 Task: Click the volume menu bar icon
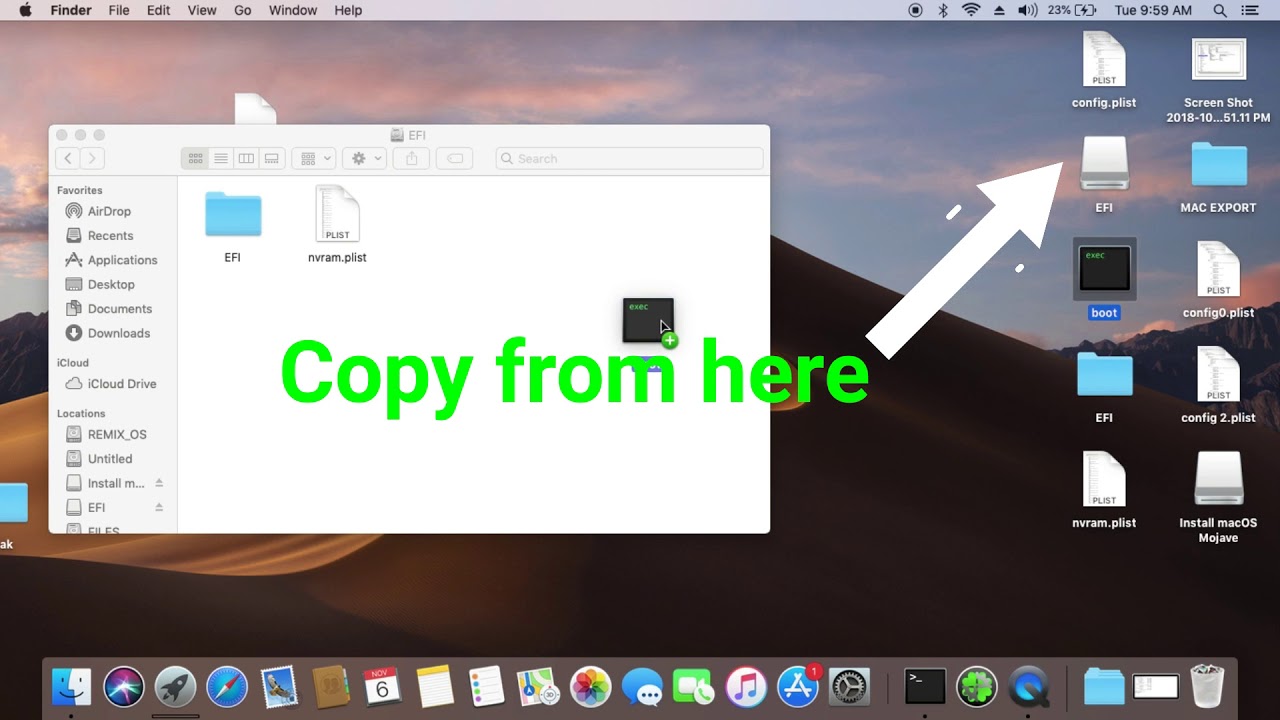pyautogui.click(x=1027, y=10)
